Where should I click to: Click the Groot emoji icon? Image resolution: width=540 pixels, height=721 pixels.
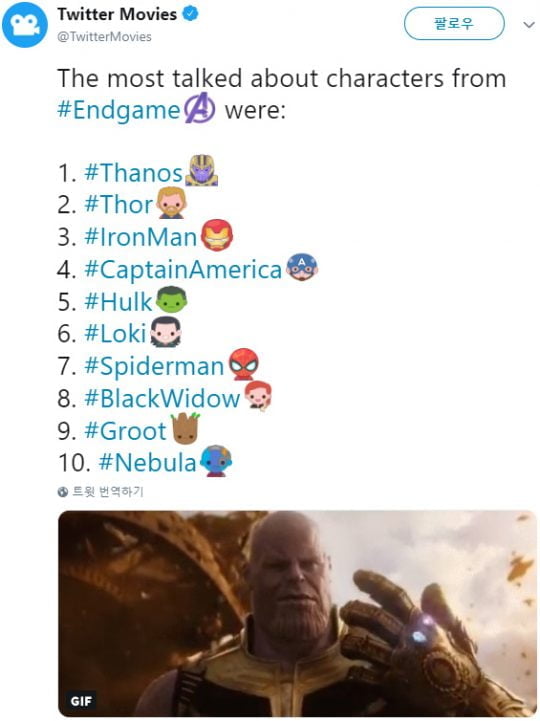[185, 428]
